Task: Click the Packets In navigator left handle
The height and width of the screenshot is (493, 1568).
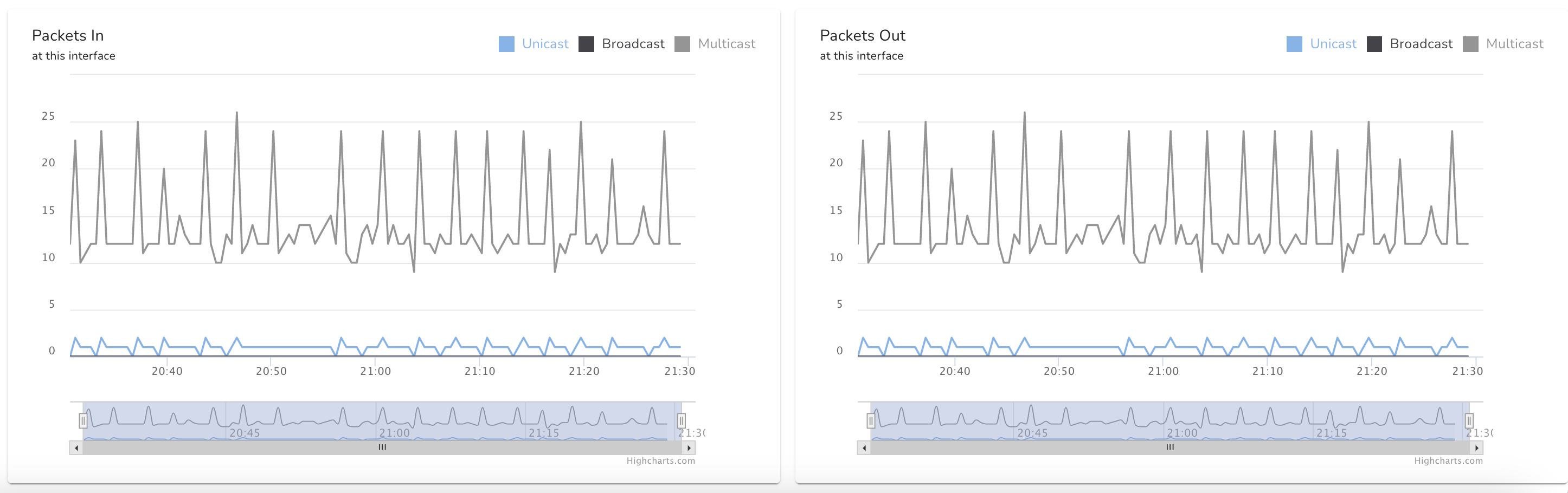Action: tap(83, 420)
